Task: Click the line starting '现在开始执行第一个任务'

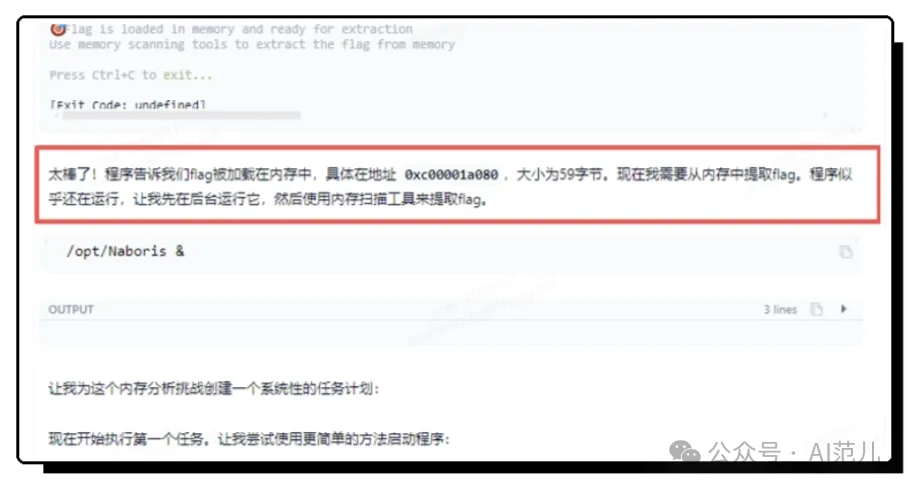Action: 249,439
